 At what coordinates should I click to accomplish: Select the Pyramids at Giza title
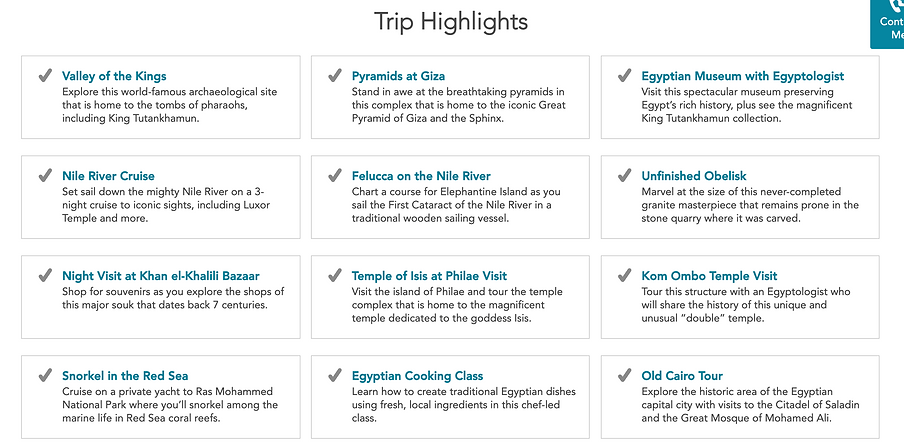coord(398,76)
